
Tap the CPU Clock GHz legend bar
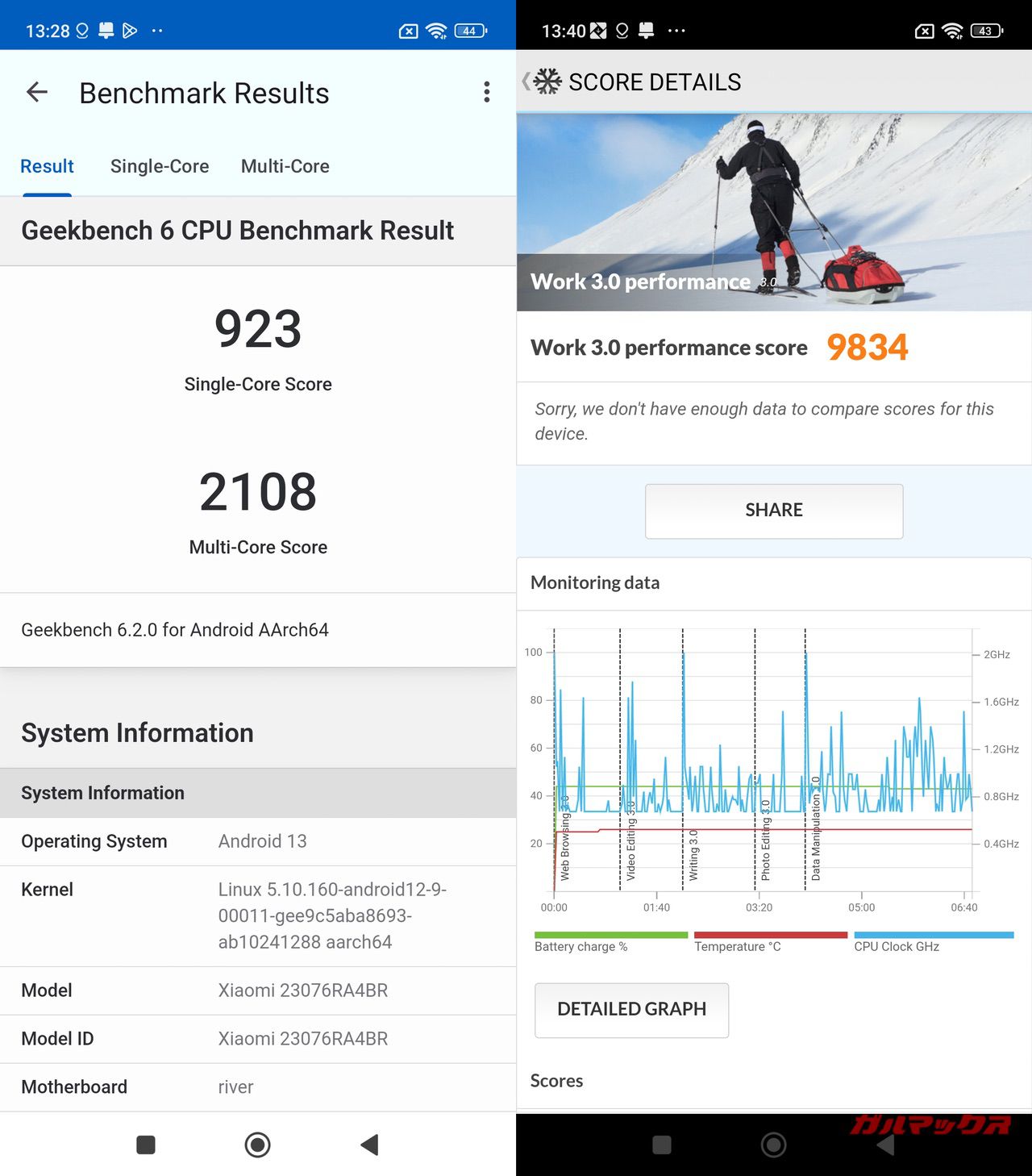pos(933,936)
